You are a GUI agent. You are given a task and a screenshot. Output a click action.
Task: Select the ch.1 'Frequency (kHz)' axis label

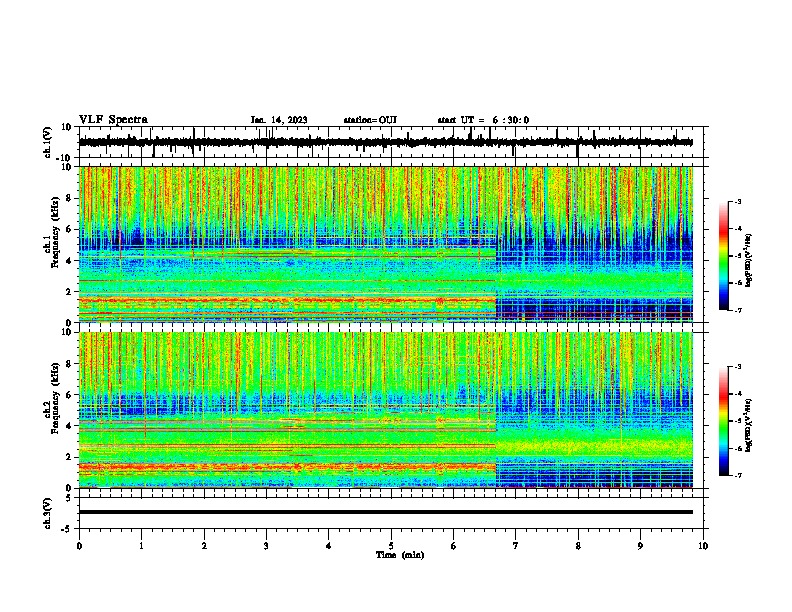56,232
